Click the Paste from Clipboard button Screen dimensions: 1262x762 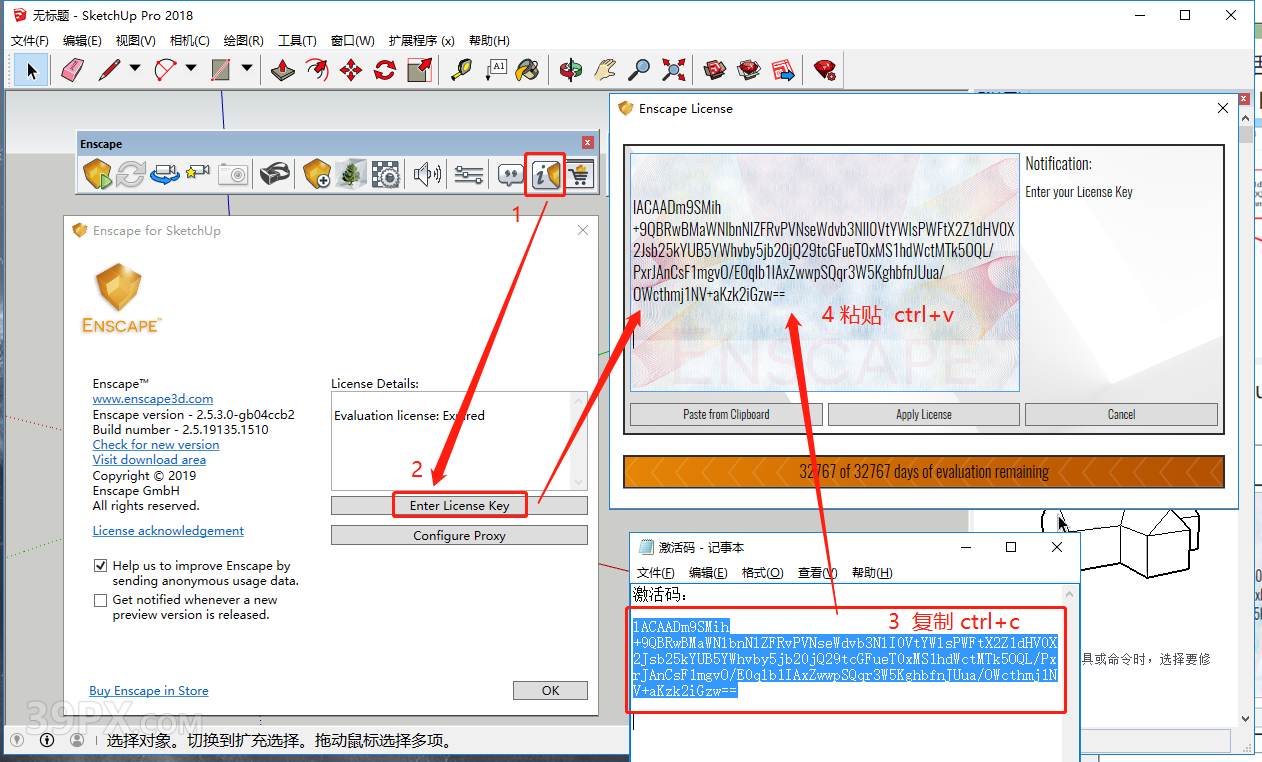click(725, 414)
